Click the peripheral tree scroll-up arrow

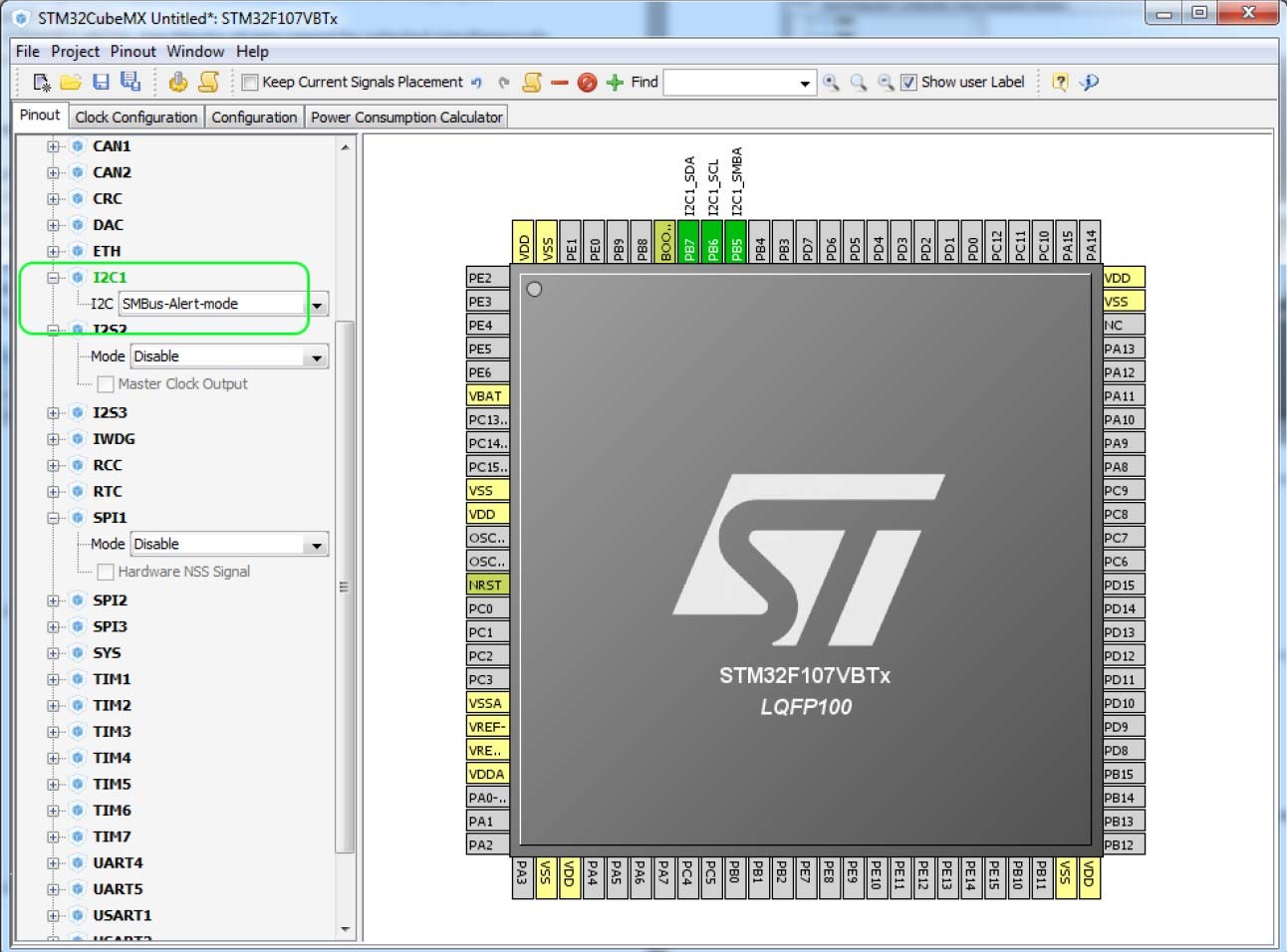pos(346,147)
